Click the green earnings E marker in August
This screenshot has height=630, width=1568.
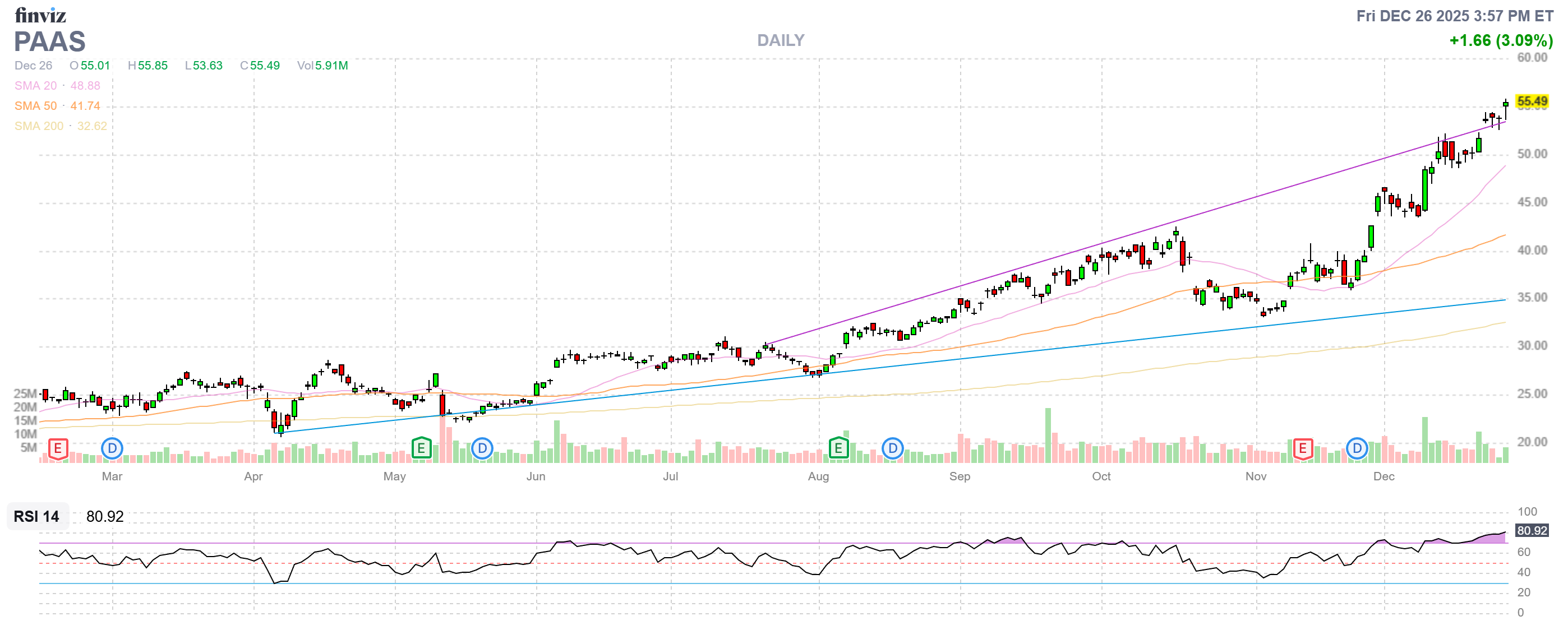(838, 450)
